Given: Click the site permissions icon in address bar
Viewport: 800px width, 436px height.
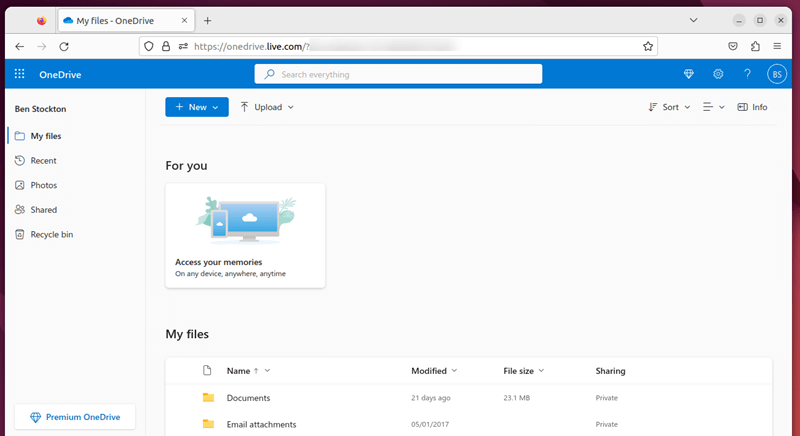Looking at the screenshot, I should click(183, 46).
